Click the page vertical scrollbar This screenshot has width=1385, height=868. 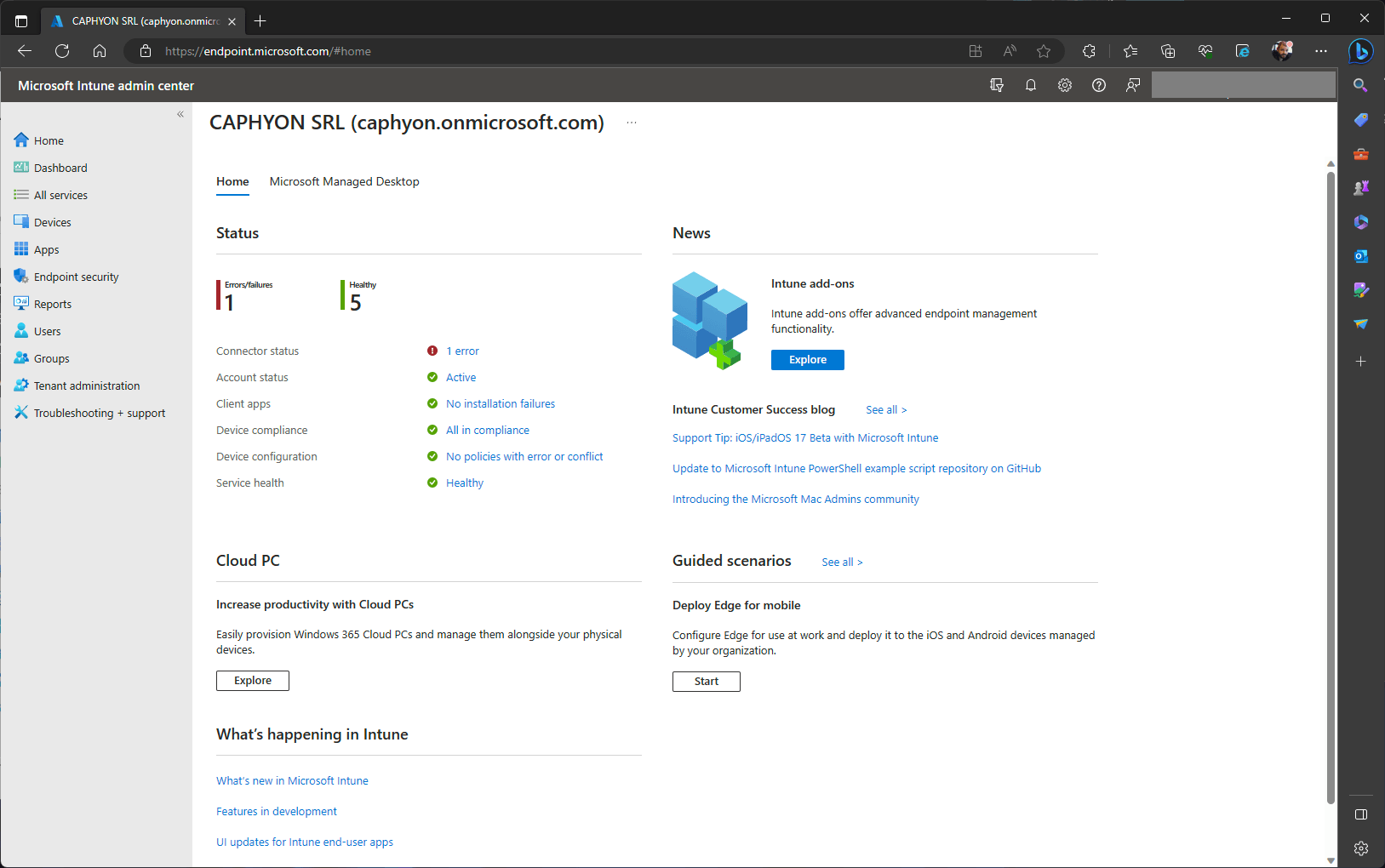coord(1331,487)
